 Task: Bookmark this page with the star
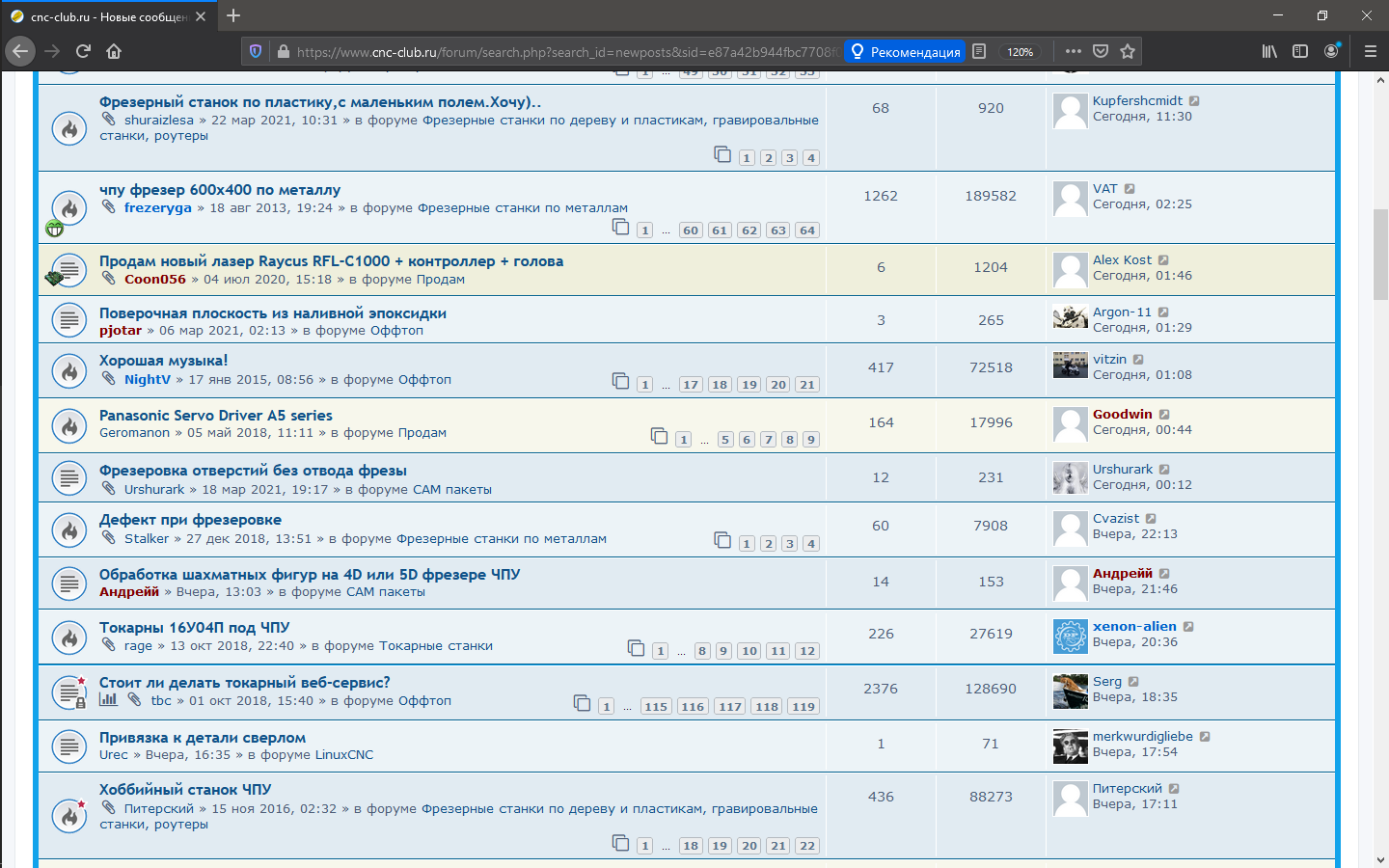point(1128,51)
